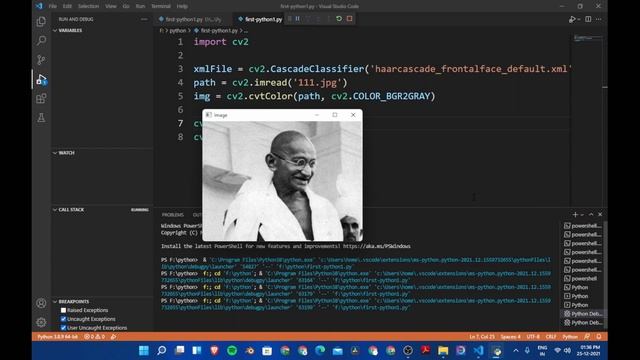Open Brave browser from the taskbar

[x=214, y=351]
